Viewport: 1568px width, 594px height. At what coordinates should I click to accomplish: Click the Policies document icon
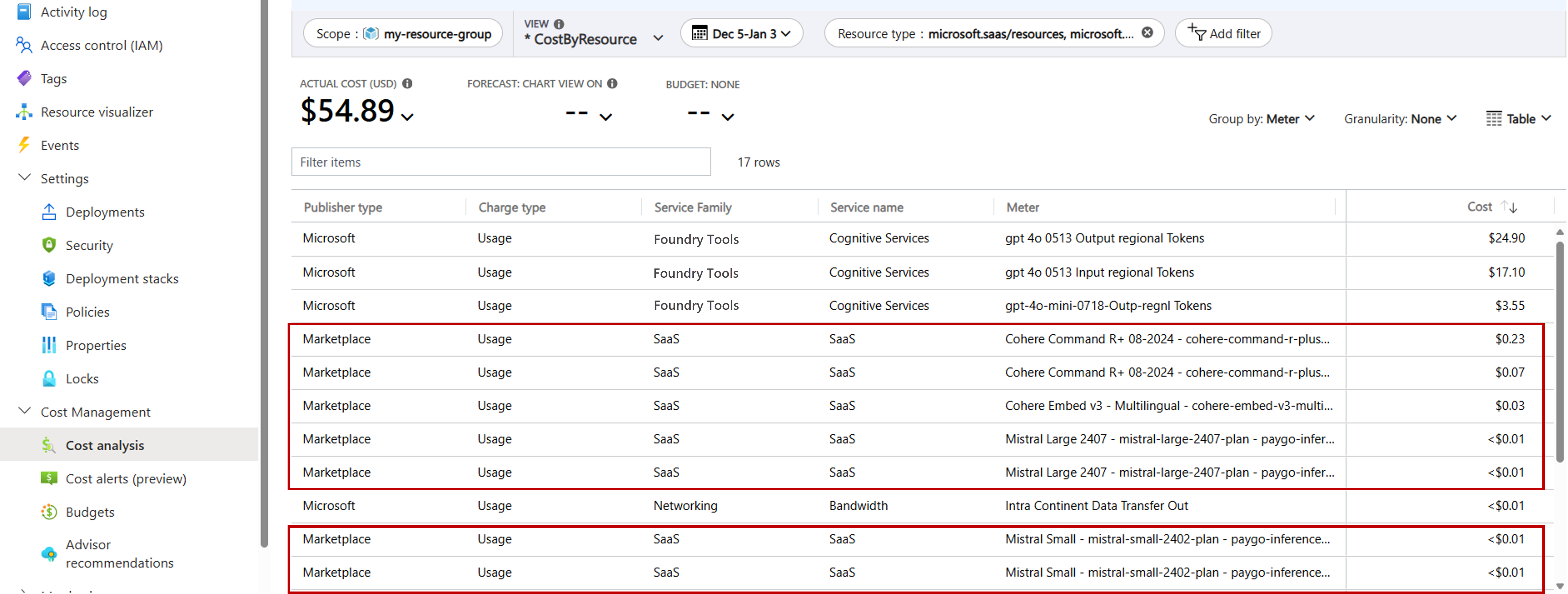pyautogui.click(x=49, y=312)
